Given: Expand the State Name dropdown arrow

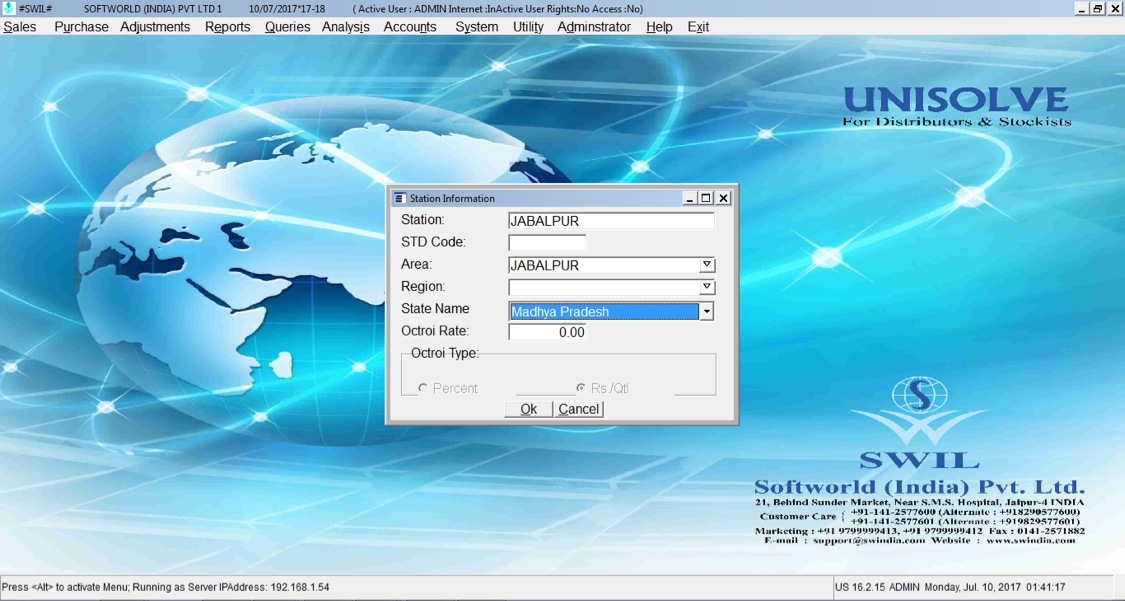Looking at the screenshot, I should click(707, 311).
